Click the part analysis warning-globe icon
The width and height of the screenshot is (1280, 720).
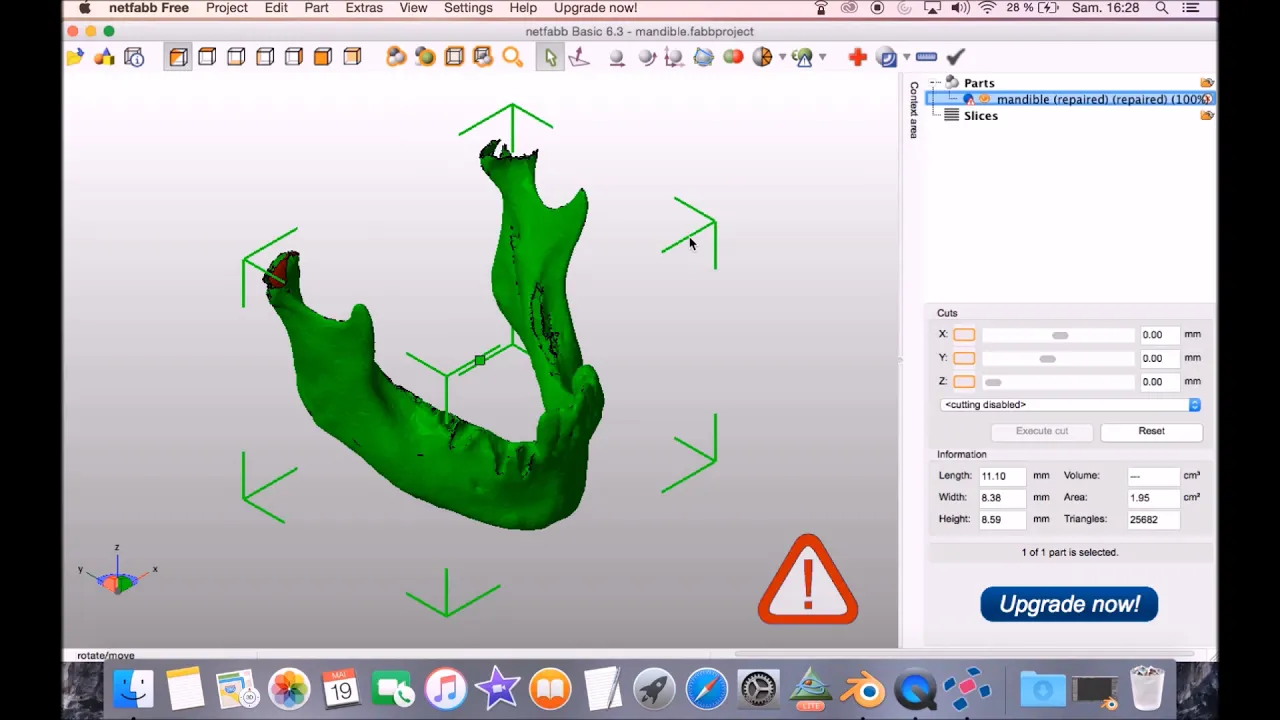[802, 57]
